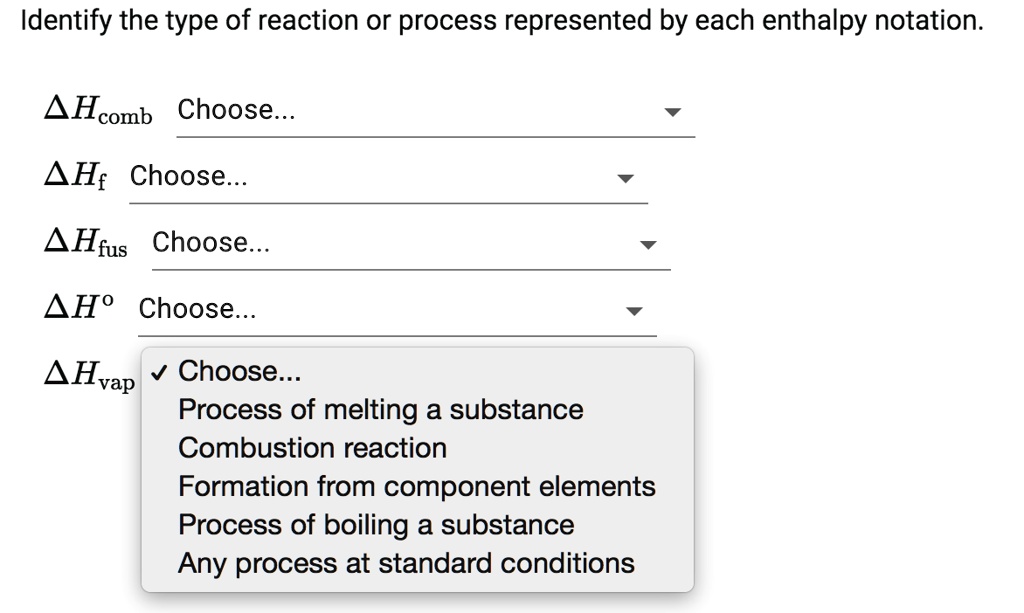Click the ΔHfus Choose field
This screenshot has height=613, width=1024.
[410, 242]
